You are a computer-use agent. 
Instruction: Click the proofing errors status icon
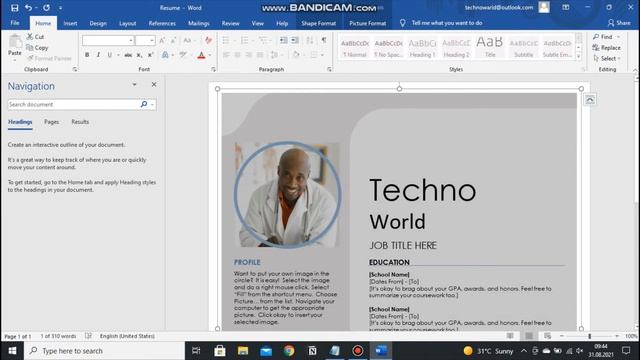pos(88,336)
